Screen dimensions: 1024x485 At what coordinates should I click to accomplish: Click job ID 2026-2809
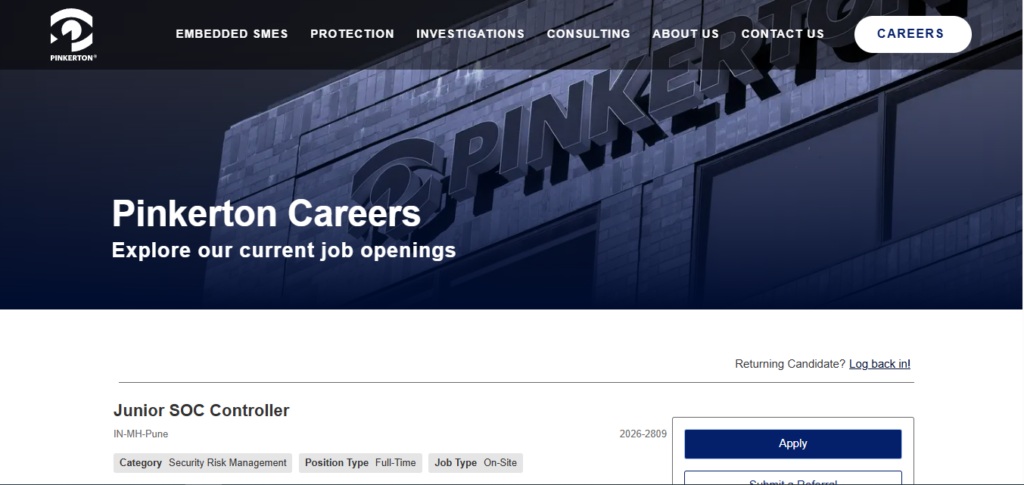tap(643, 434)
